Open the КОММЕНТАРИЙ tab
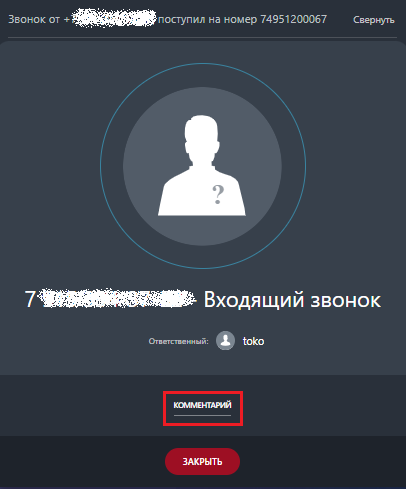This screenshot has width=406, height=489. 202,405
